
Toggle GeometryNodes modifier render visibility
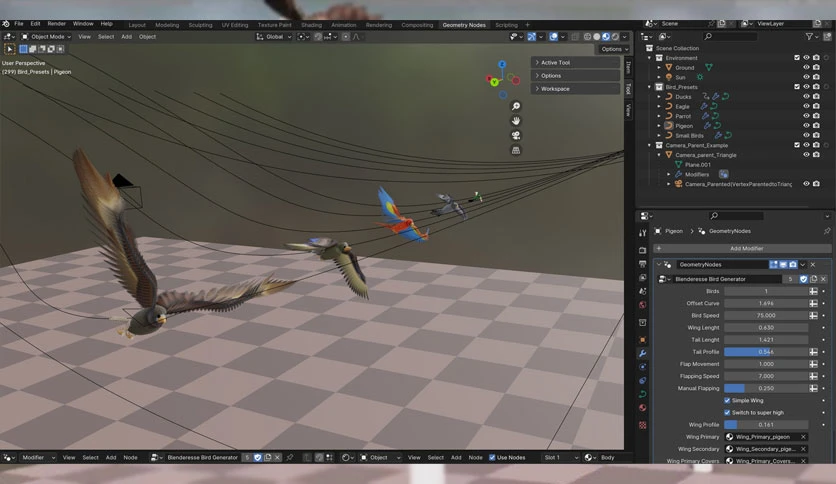coord(793,264)
